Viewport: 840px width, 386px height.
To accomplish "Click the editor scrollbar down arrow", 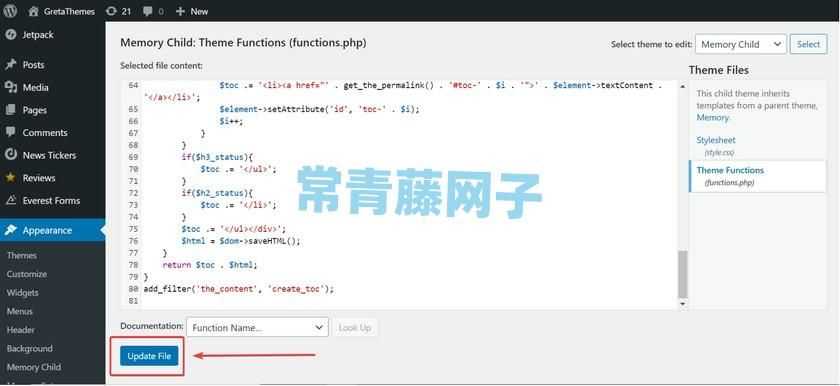I will (x=682, y=304).
